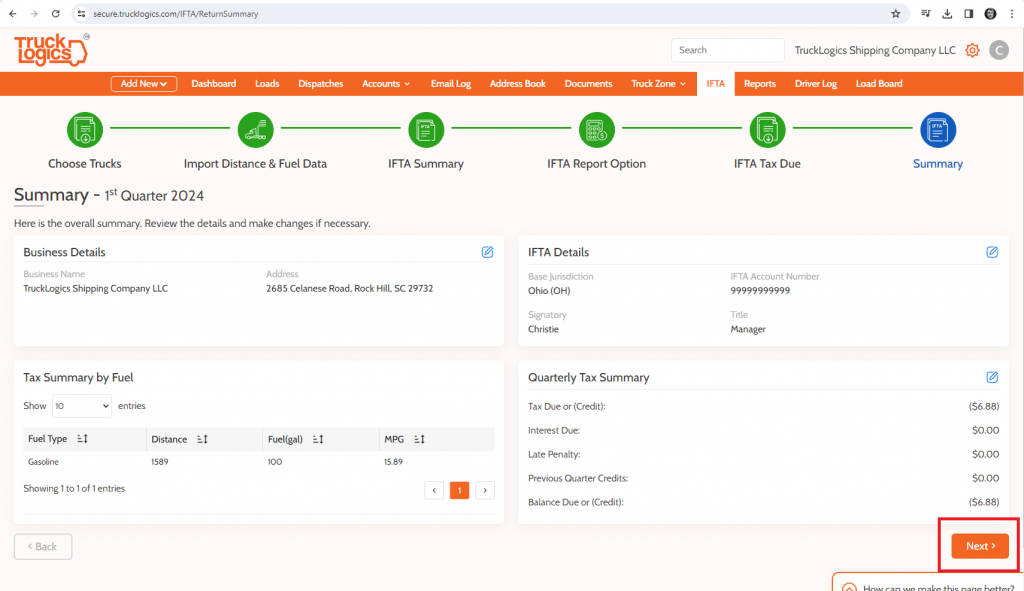
Task: Expand the Truck Zone menu
Action: (x=658, y=84)
